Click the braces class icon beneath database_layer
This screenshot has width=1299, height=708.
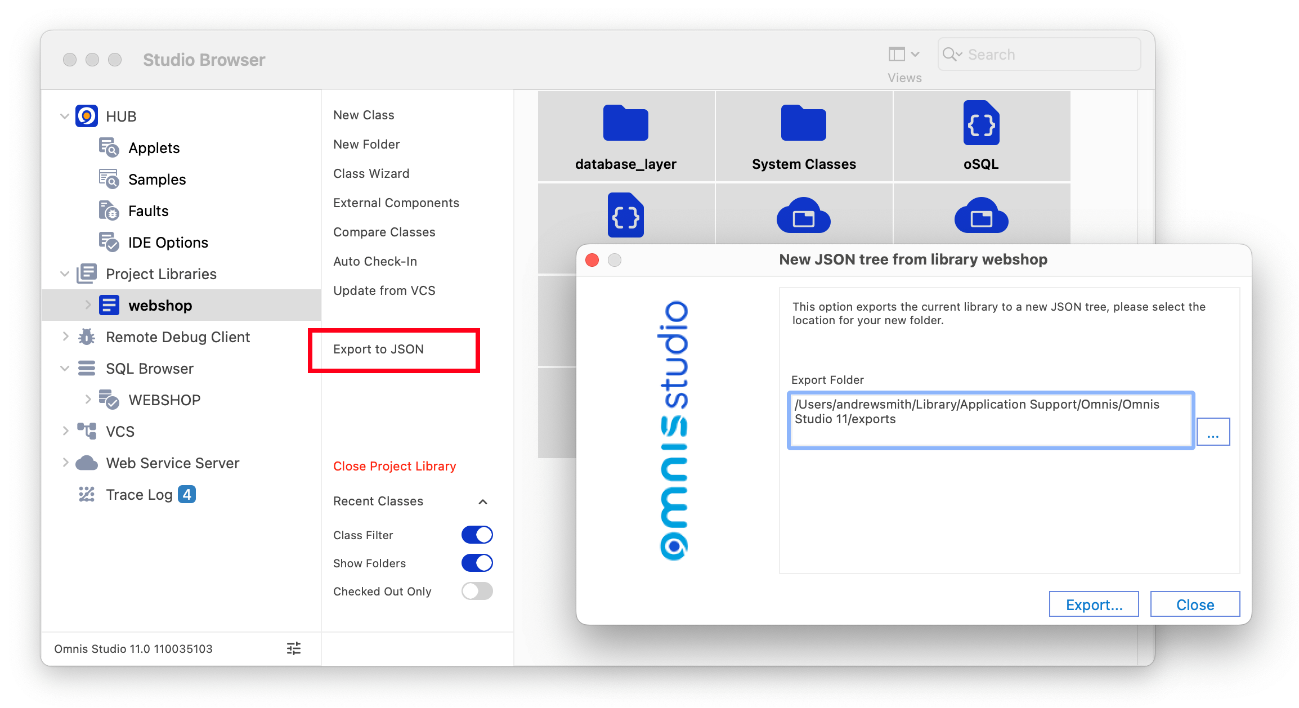tap(626, 215)
